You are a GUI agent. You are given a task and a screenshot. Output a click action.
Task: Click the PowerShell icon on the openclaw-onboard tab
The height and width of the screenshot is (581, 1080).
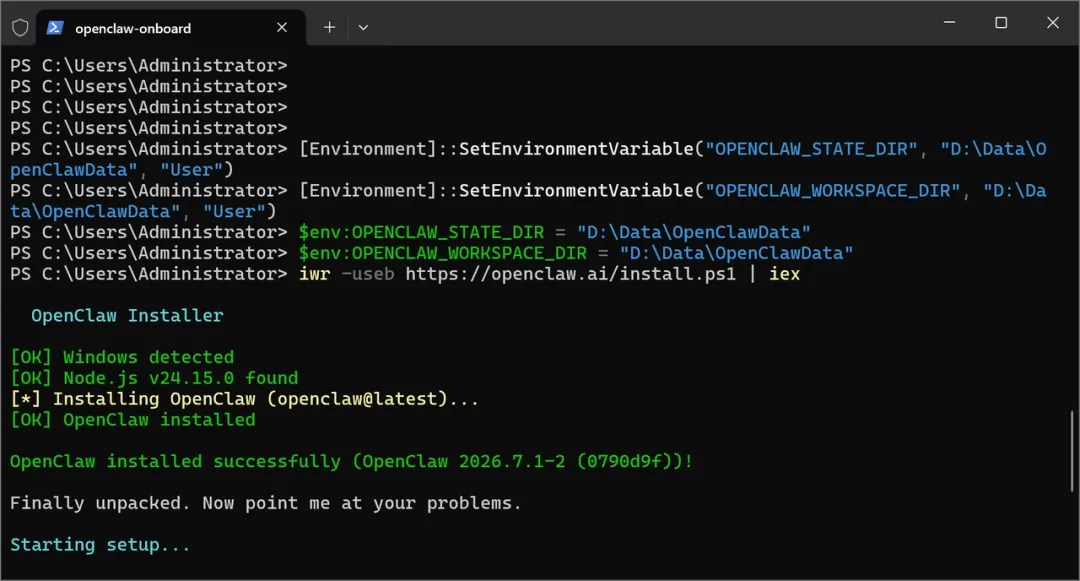click(55, 28)
